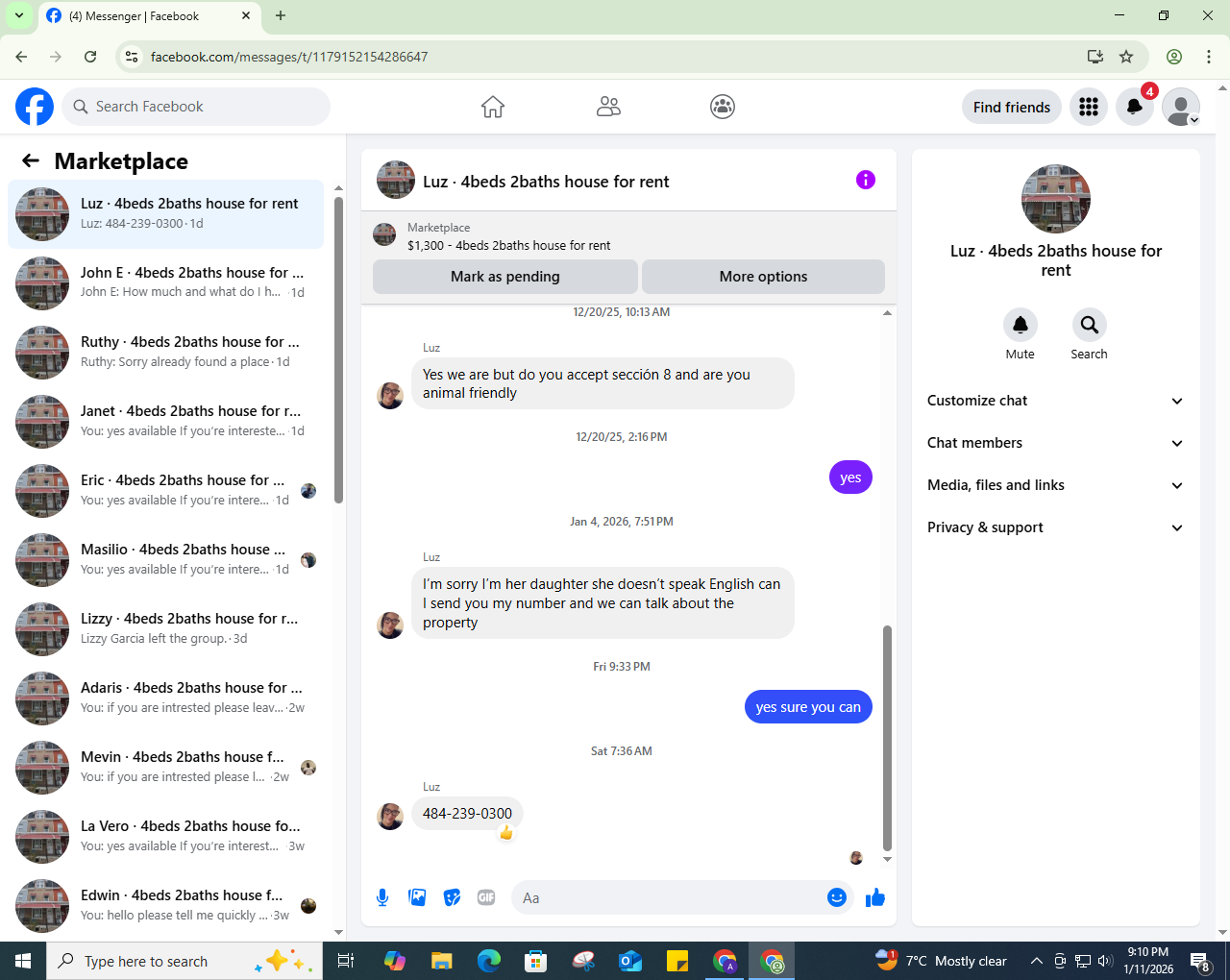Open the Janet conversation
This screenshot has width=1230, height=980.
point(165,421)
